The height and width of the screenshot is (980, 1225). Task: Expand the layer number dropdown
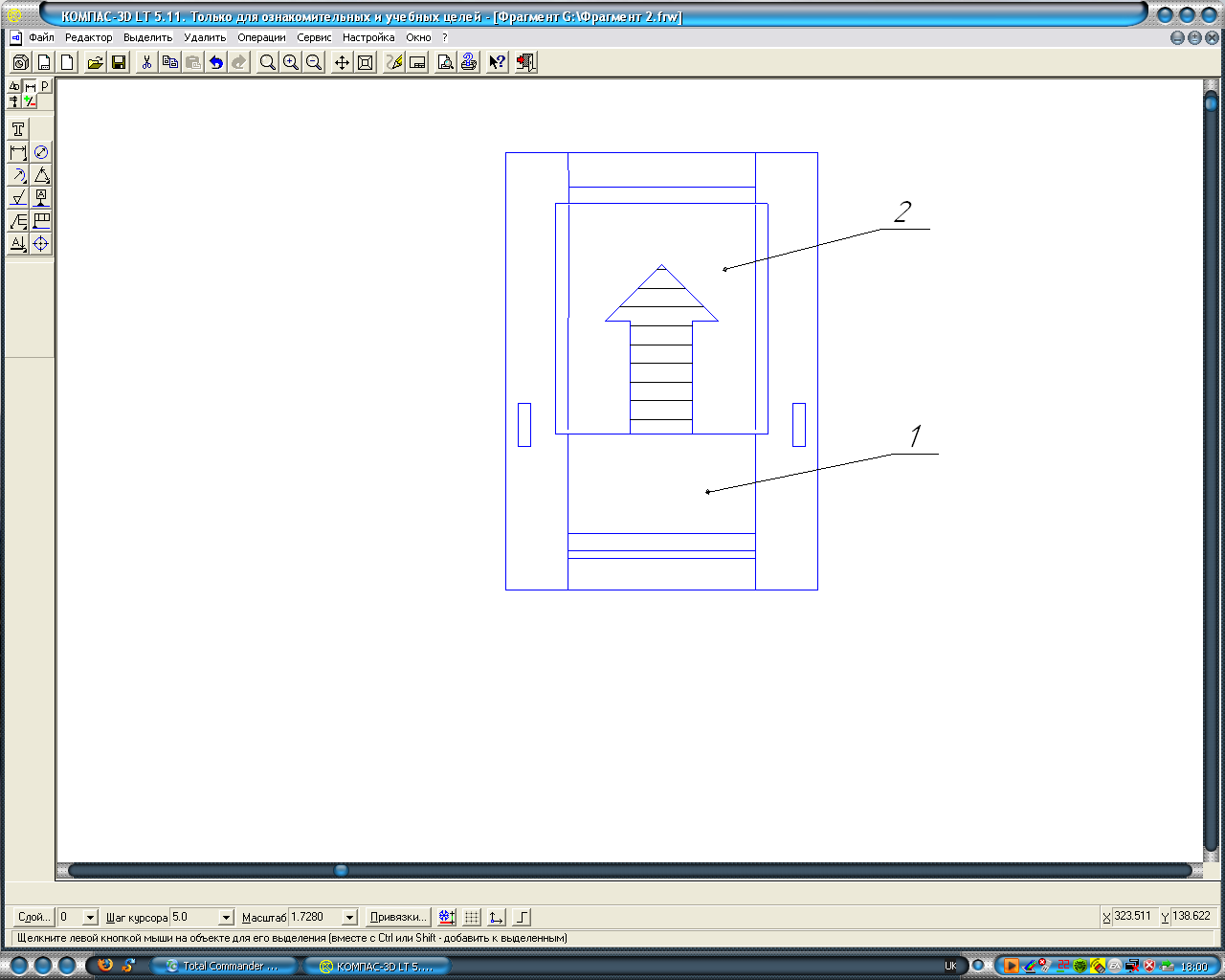coord(90,917)
